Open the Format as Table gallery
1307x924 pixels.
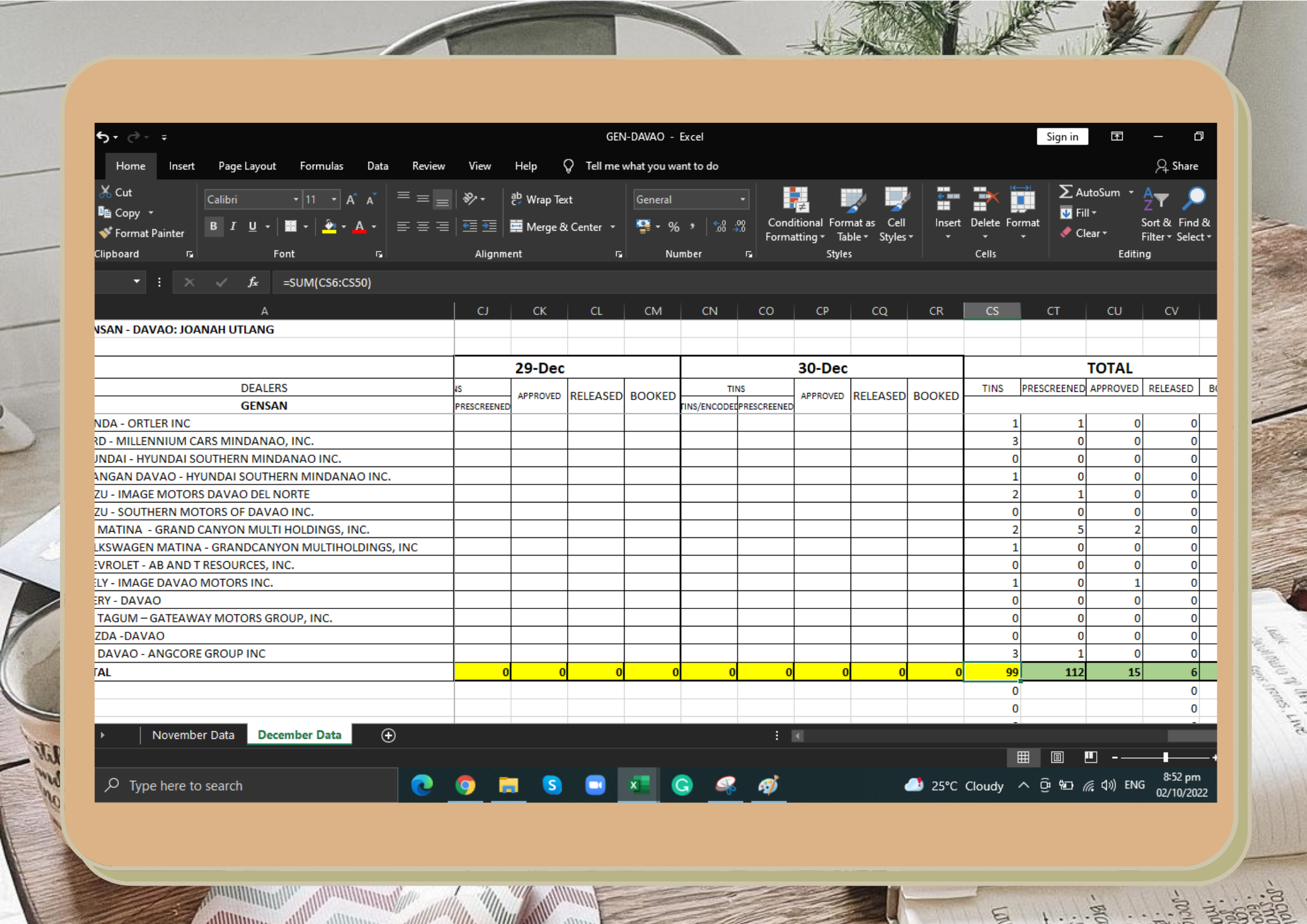point(852,200)
